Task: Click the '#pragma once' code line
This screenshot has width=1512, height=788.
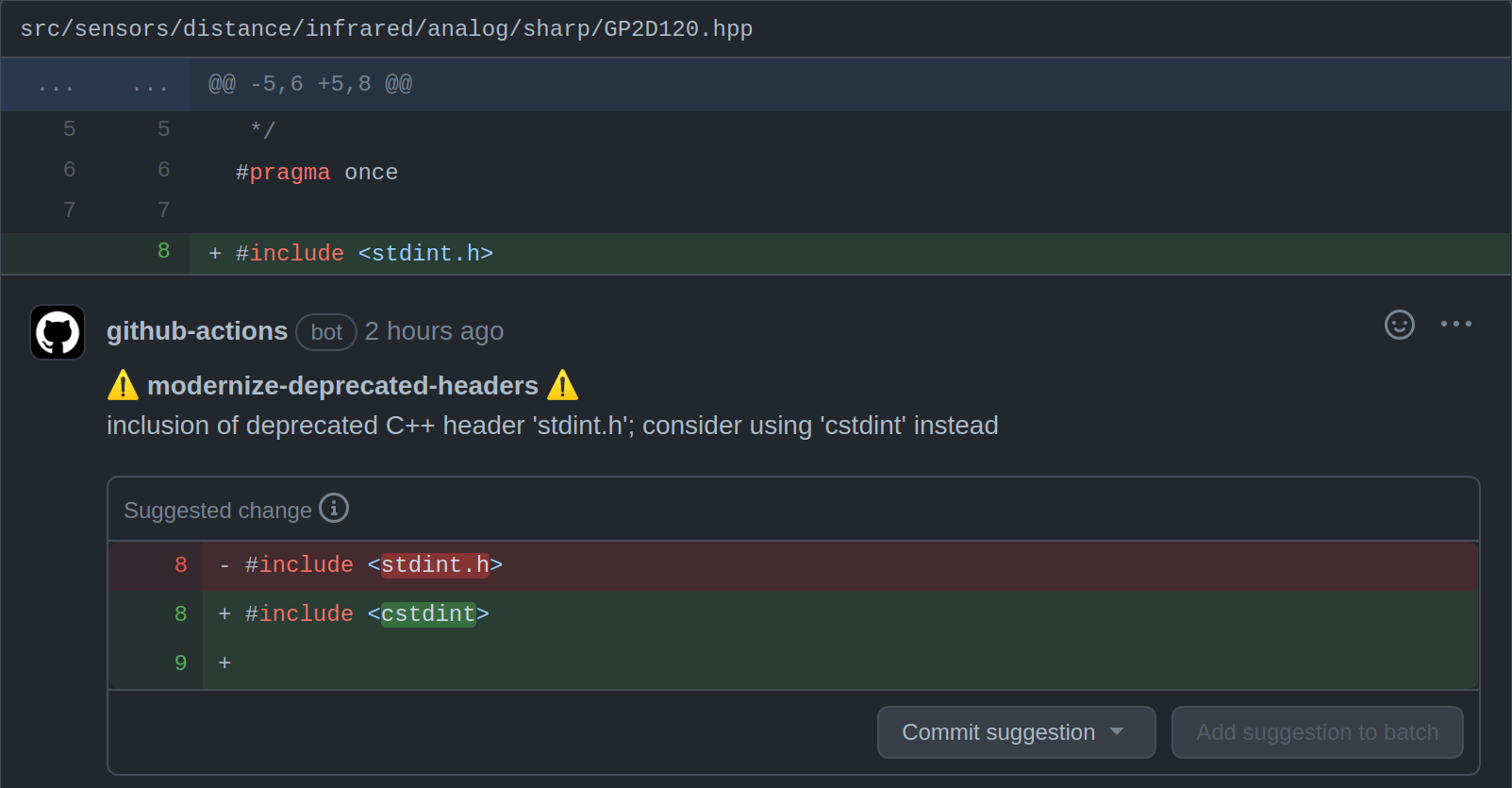Action: coord(317,173)
